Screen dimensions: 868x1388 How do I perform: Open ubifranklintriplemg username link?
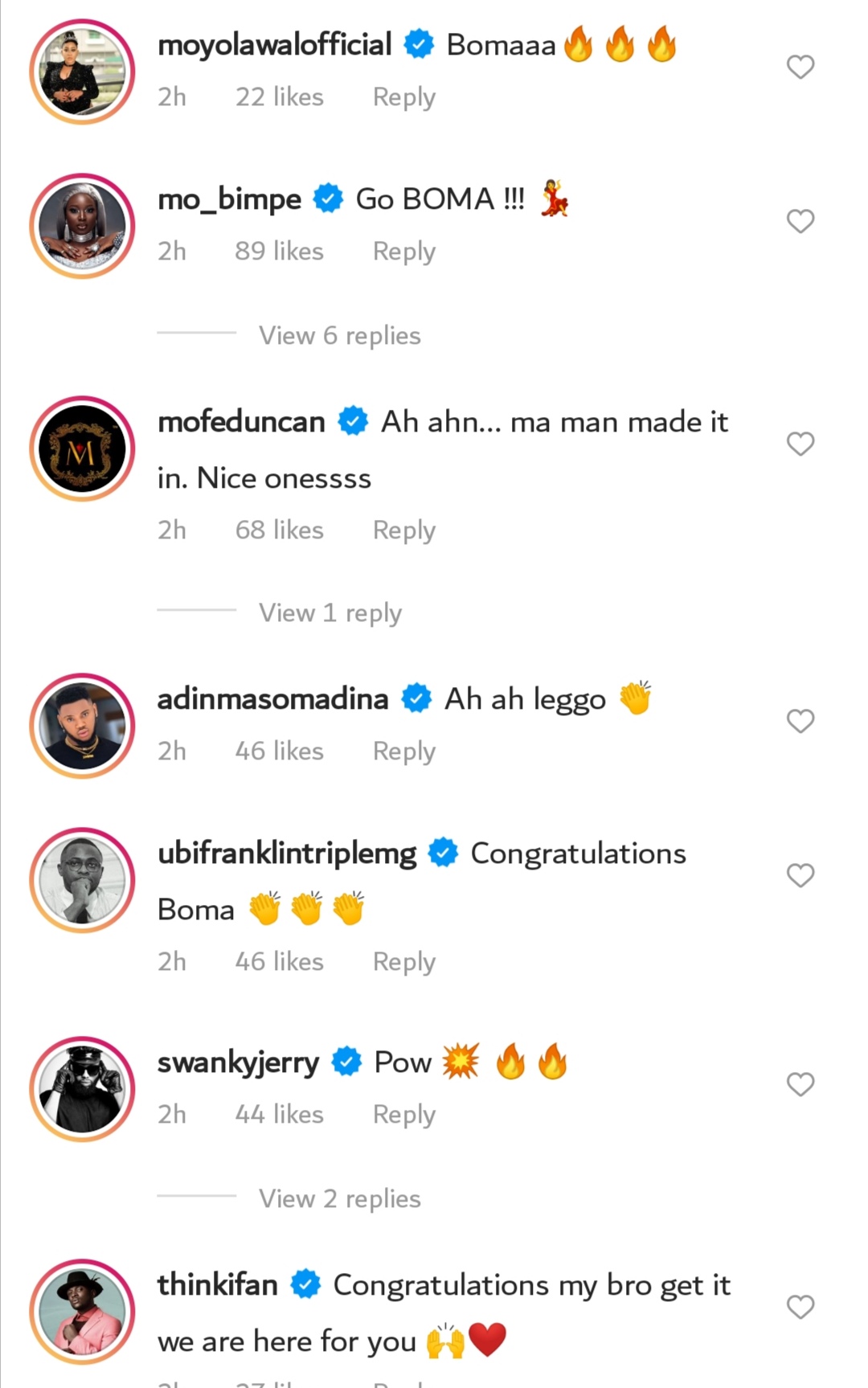point(287,854)
